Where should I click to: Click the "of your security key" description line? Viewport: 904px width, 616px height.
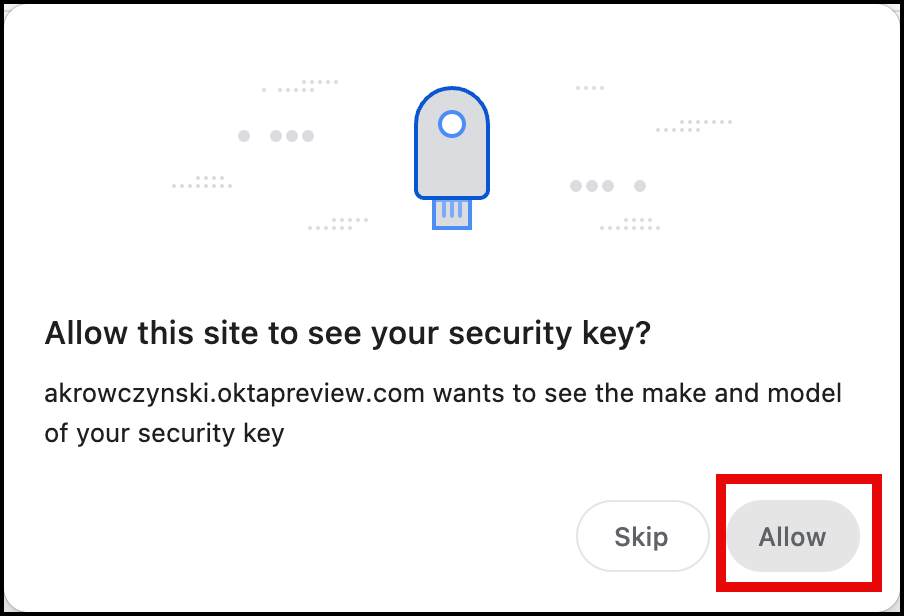tap(165, 433)
